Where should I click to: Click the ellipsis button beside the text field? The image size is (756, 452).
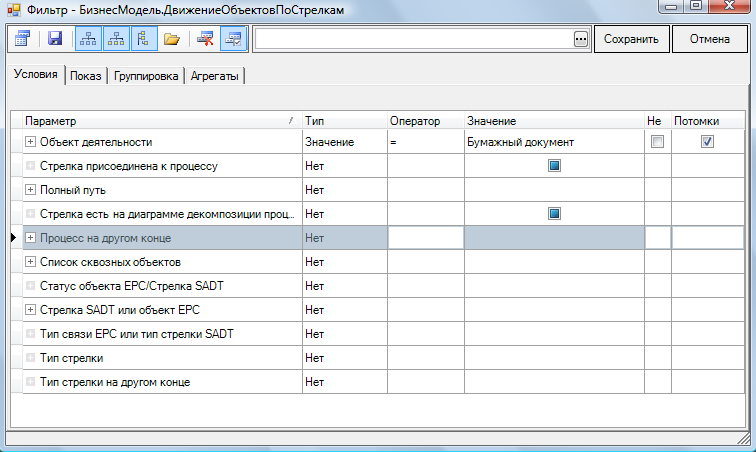(x=580, y=39)
